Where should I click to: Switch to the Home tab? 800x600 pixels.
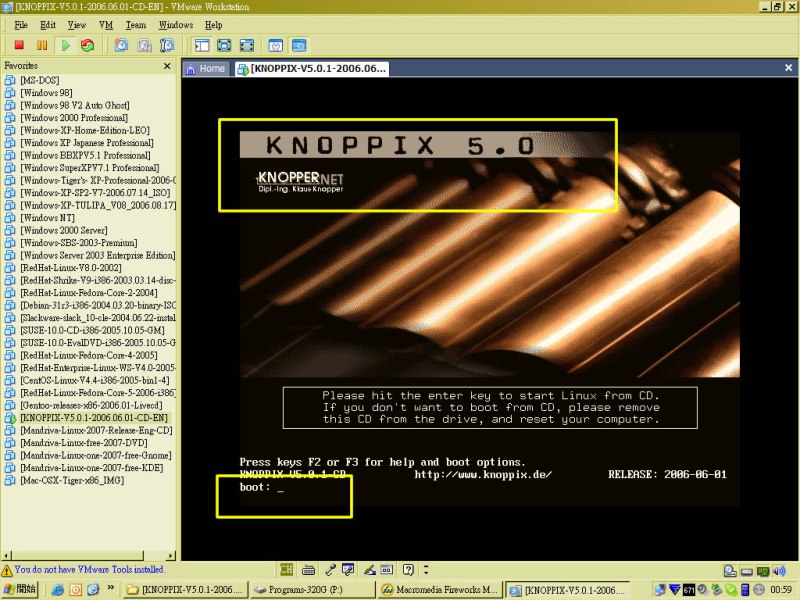click(x=206, y=68)
